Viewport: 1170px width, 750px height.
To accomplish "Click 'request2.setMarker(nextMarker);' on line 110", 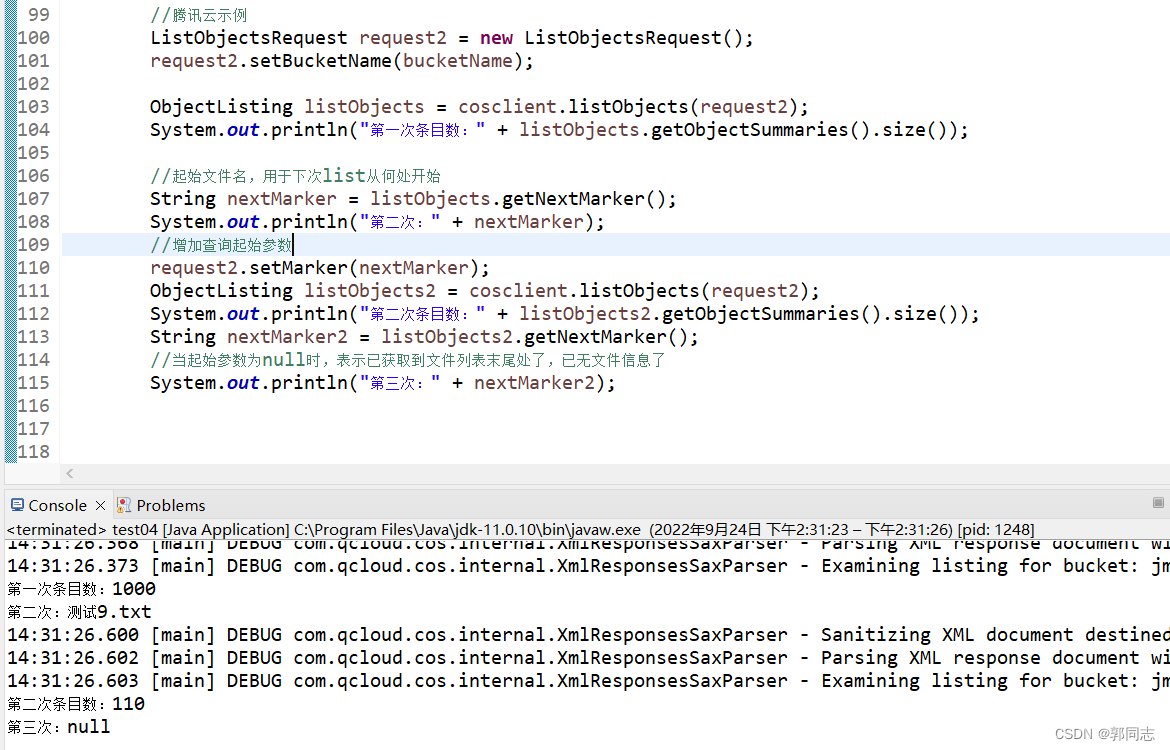I will 319,268.
